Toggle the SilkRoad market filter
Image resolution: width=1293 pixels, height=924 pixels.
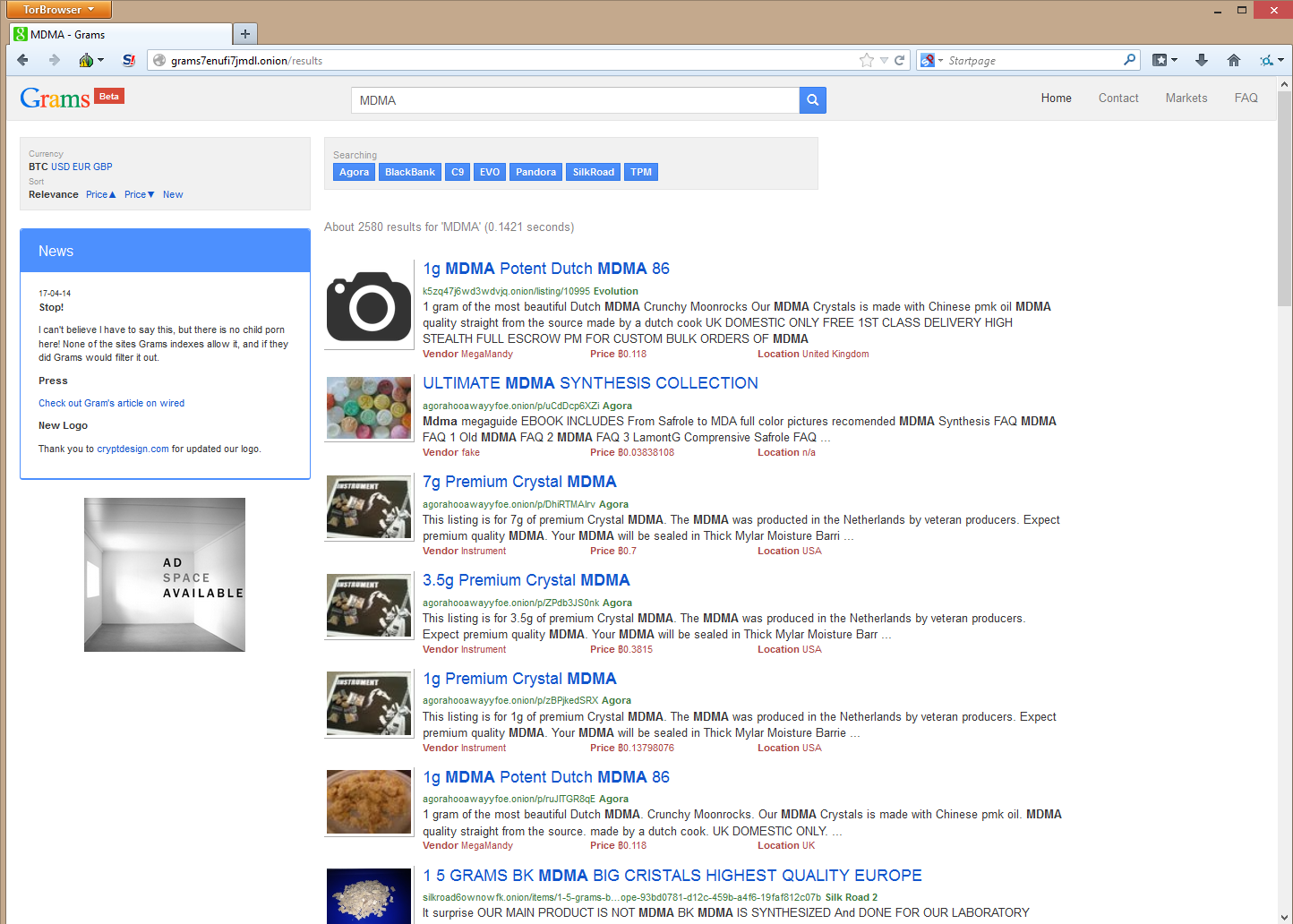pos(594,172)
